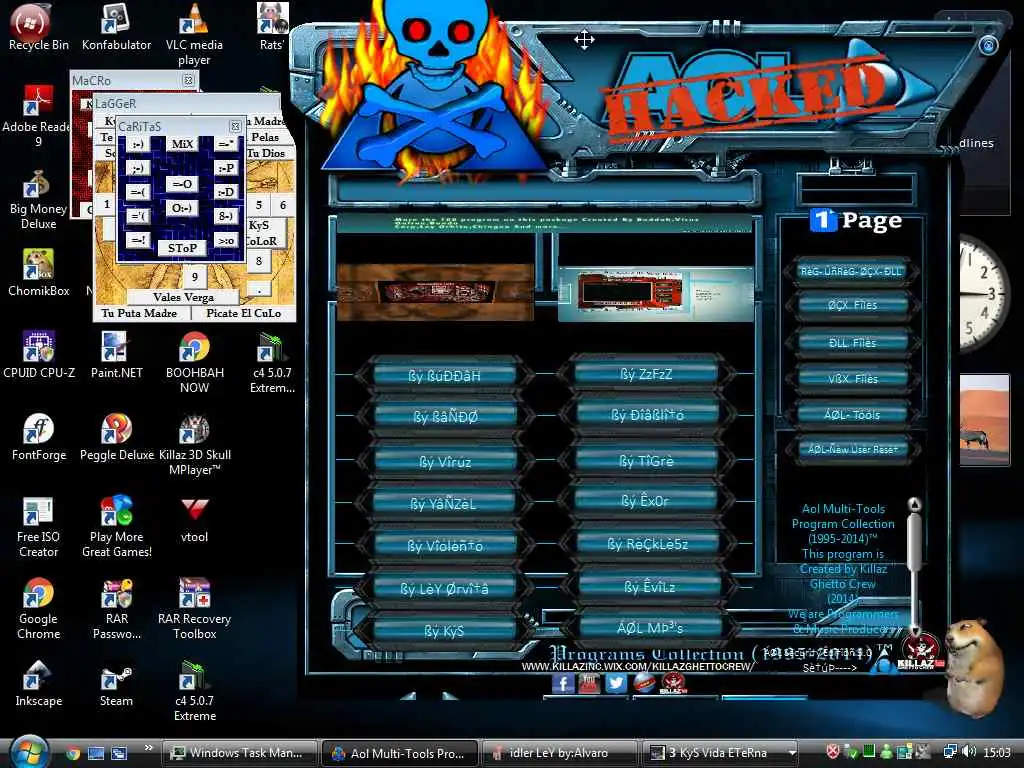The height and width of the screenshot is (768, 1024).
Task: Click the By ZzFzZ program button
Action: [647, 374]
